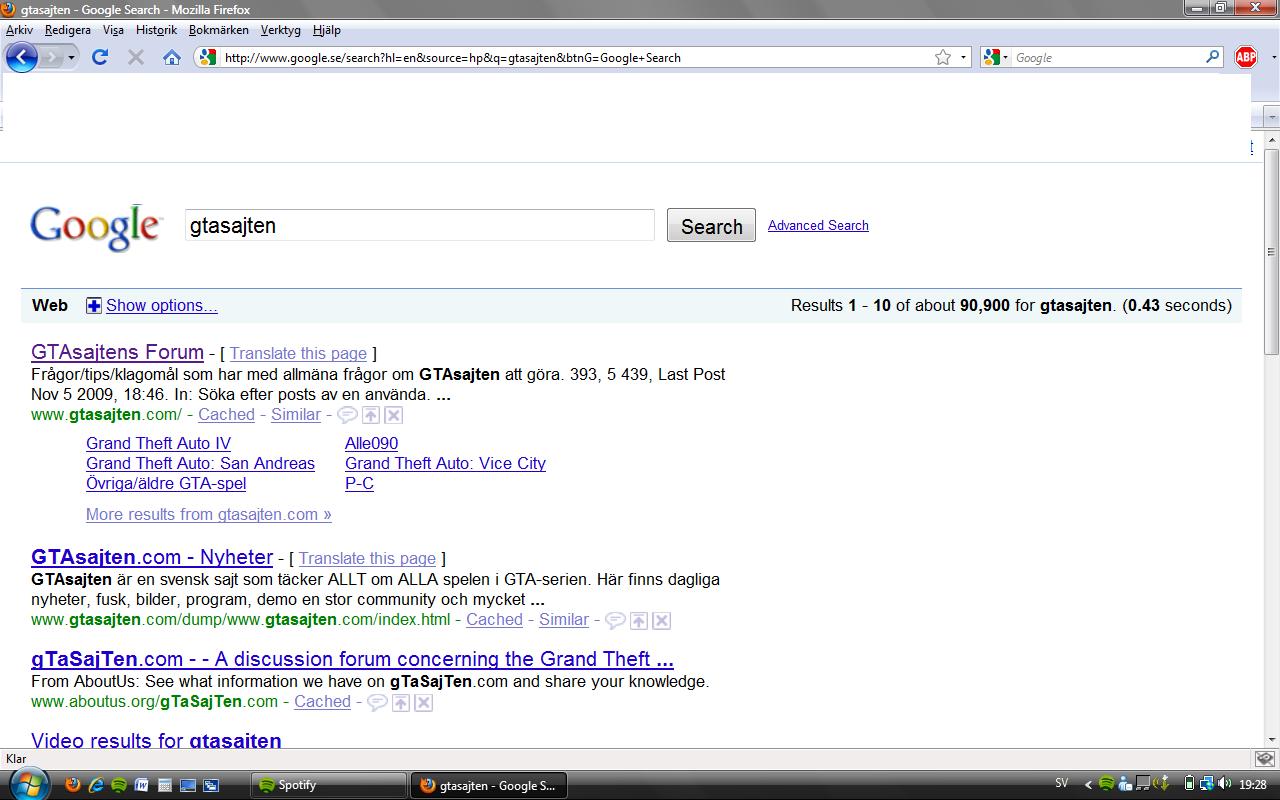Click the Google Search button
This screenshot has width=1280, height=800.
click(x=711, y=226)
